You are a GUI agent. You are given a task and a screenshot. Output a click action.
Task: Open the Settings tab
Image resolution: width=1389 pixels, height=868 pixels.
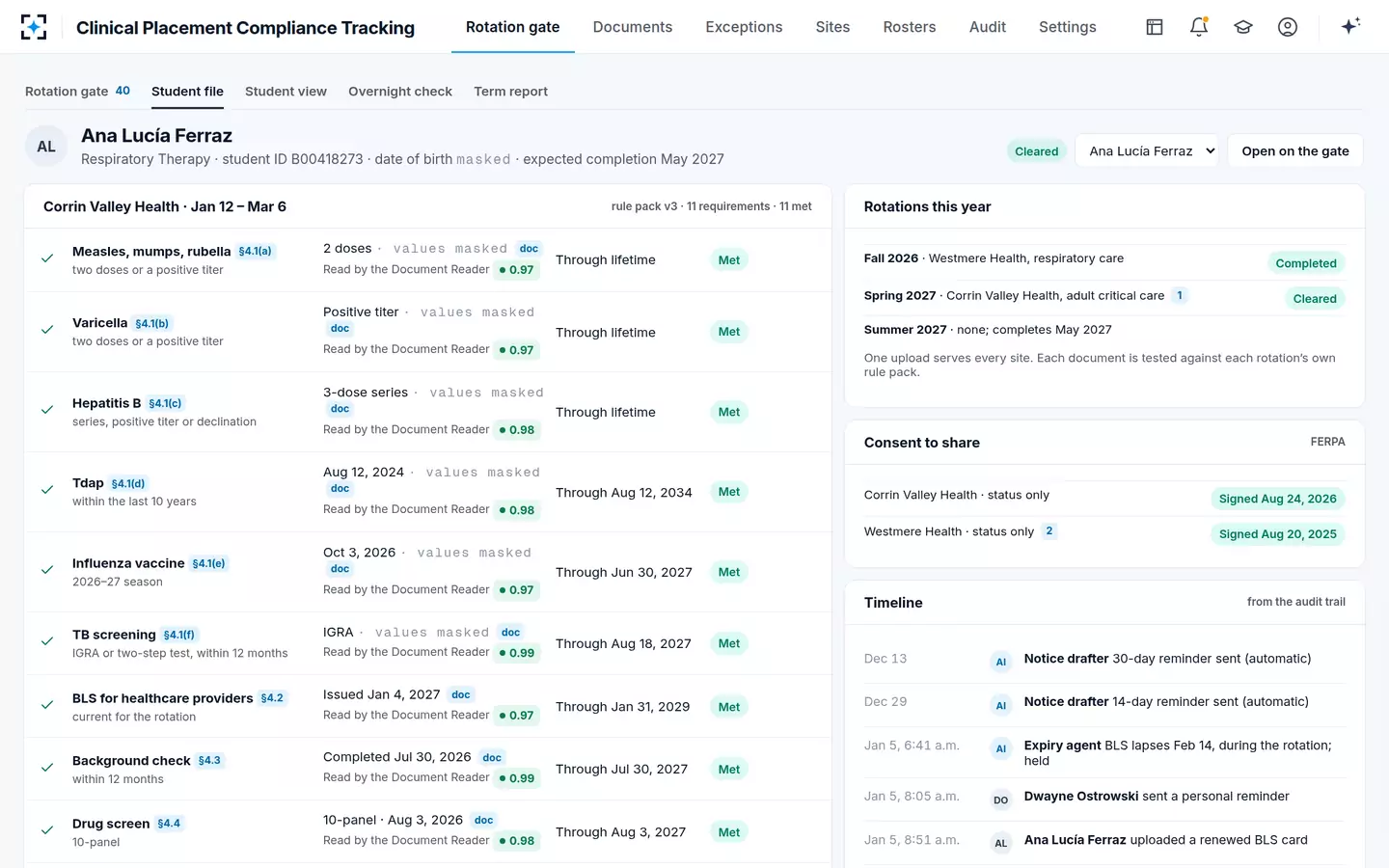coord(1068,27)
